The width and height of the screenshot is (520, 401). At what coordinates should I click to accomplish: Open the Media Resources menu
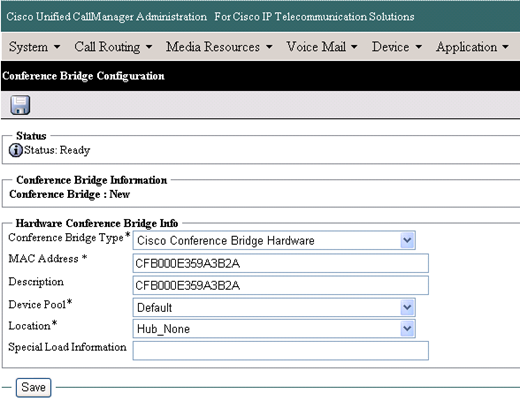219,47
